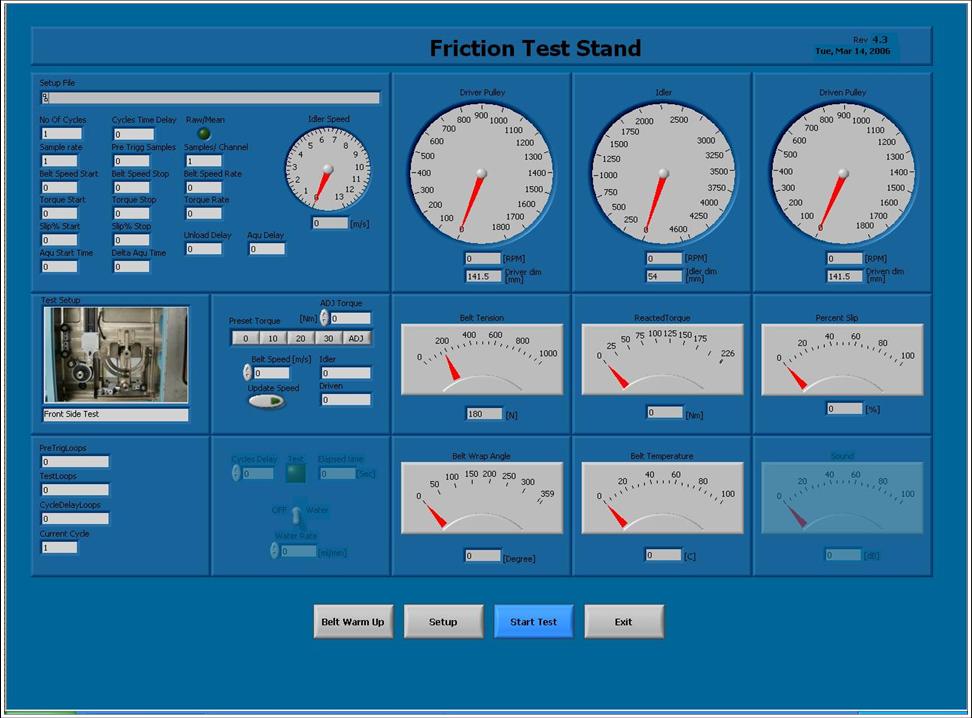
Task: Click the ADJ Torque stepper arrows
Action: click(x=324, y=318)
